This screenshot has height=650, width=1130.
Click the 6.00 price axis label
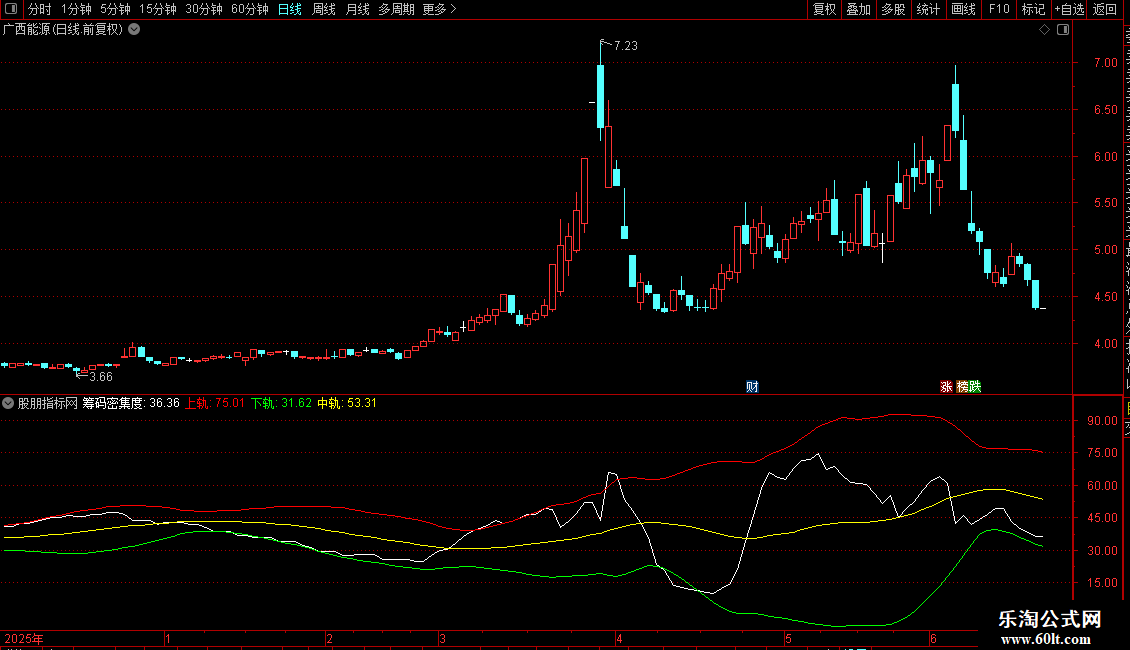(1105, 156)
